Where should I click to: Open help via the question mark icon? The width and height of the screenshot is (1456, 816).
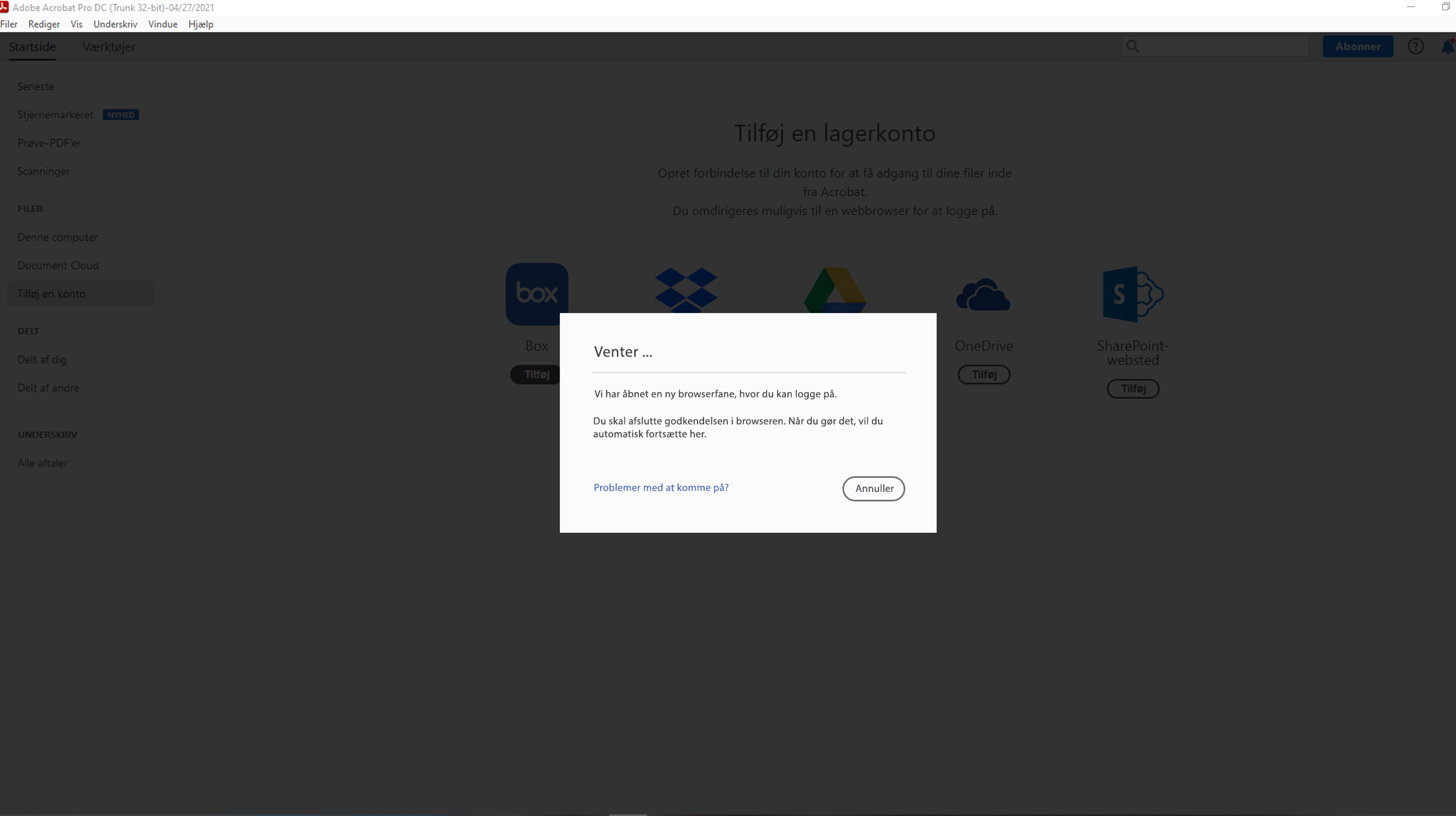click(x=1416, y=46)
